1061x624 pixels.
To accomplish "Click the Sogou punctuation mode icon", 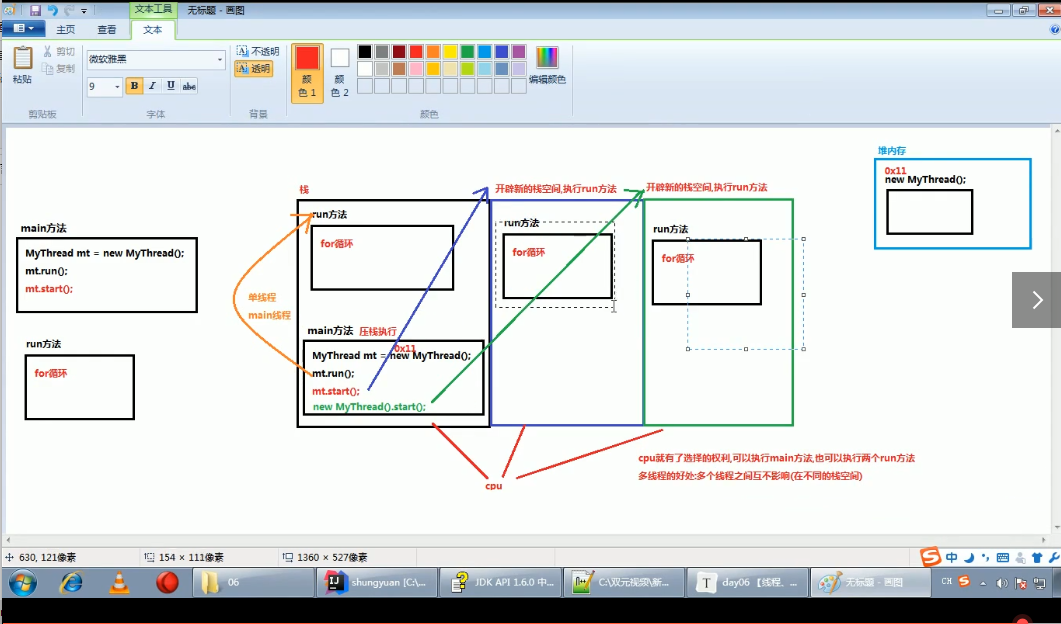I will tap(985, 558).
